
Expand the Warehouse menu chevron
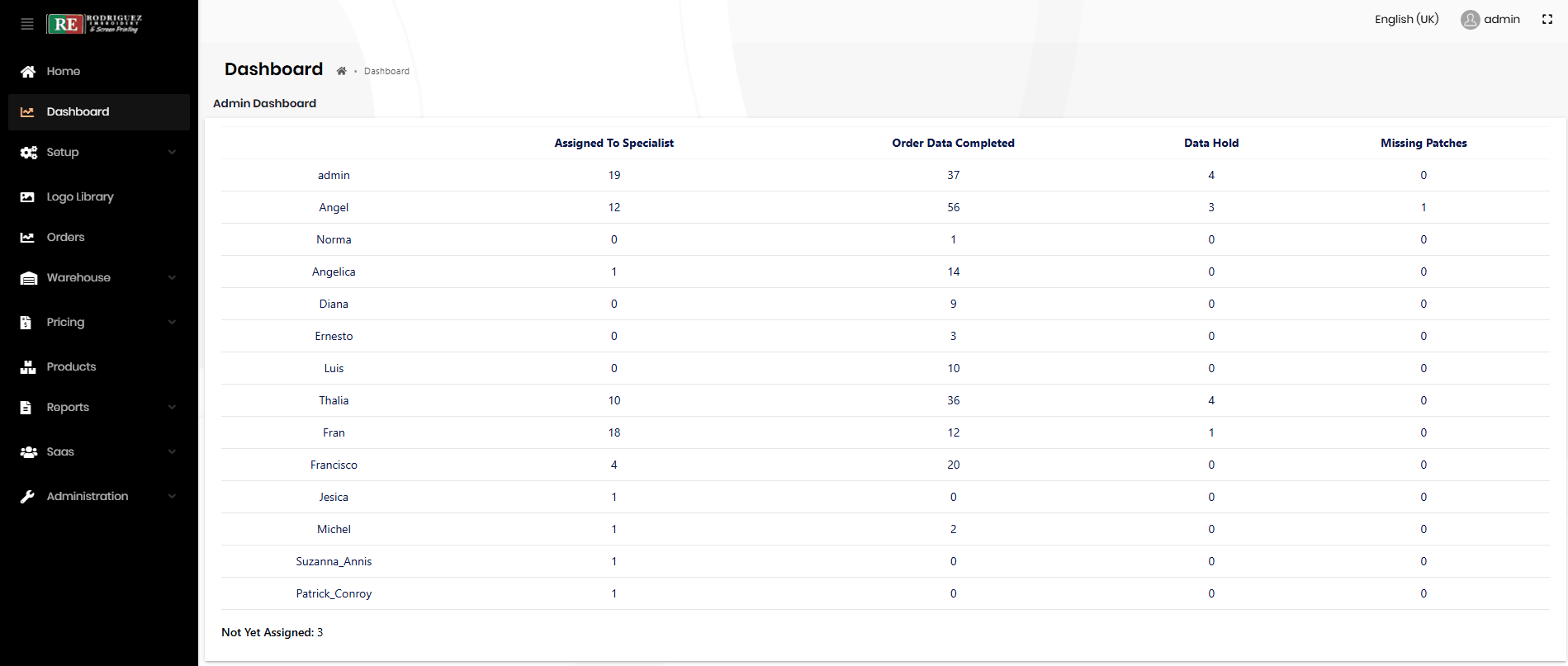pyautogui.click(x=172, y=278)
